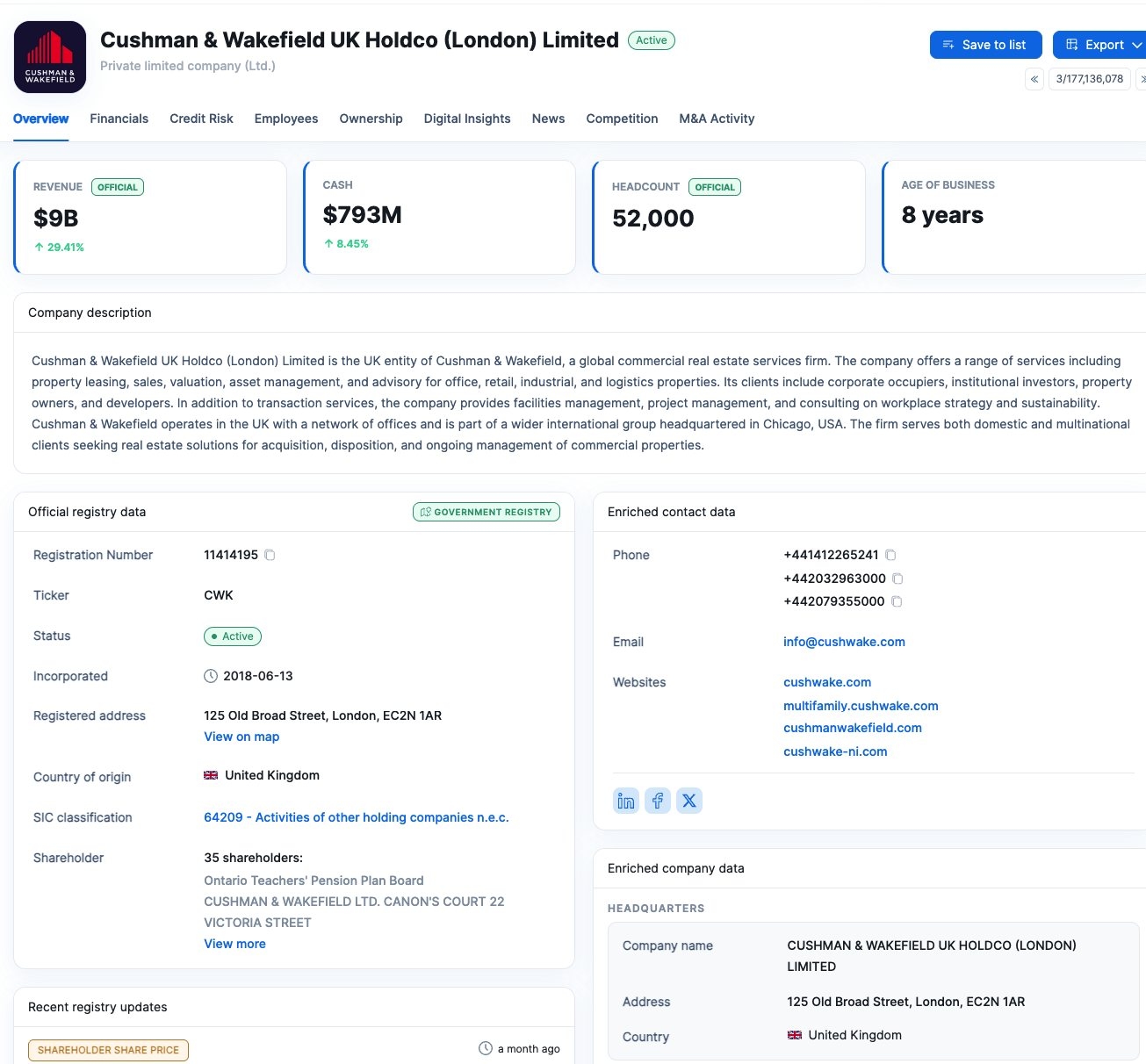1146x1064 pixels.
Task: Open the News tab
Action: 548,119
